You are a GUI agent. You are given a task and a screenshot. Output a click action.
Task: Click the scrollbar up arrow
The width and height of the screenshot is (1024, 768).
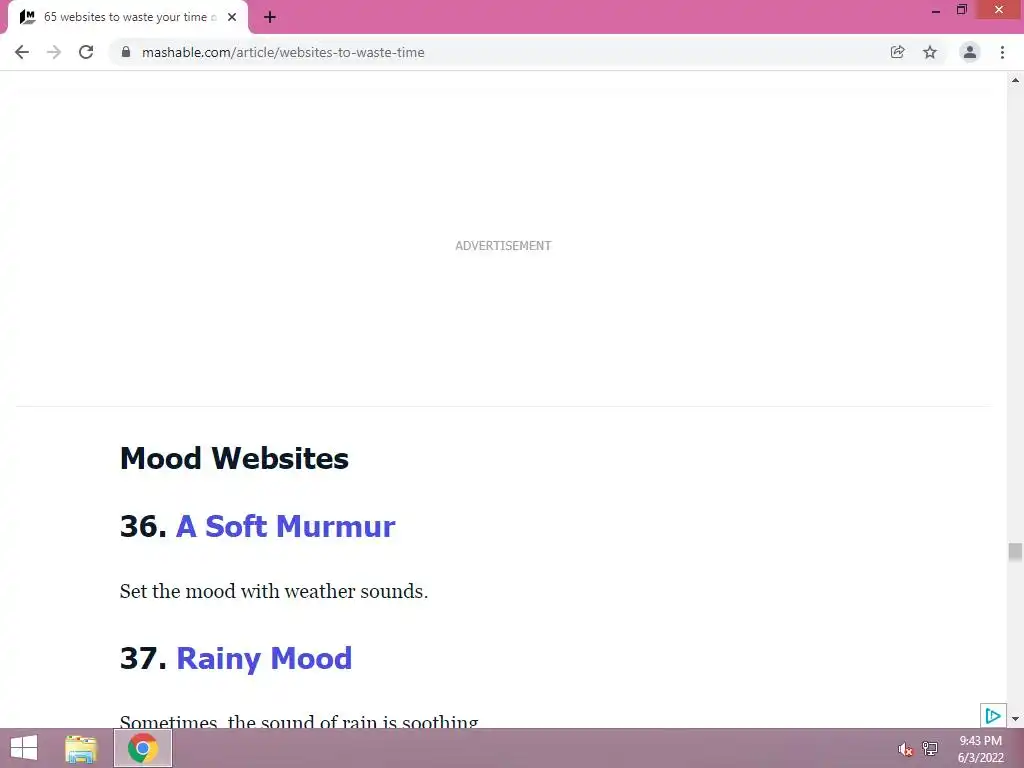[1015, 80]
